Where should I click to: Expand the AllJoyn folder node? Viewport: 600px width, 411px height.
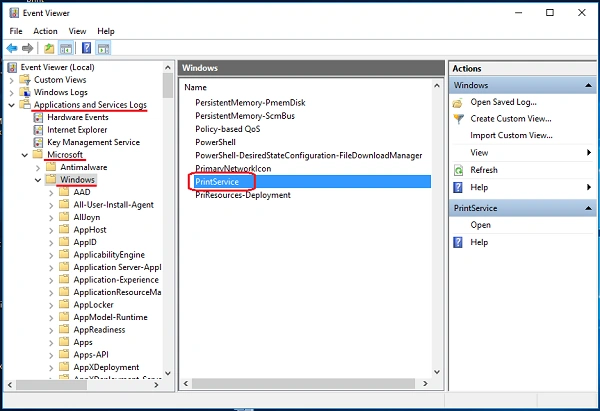click(51, 218)
